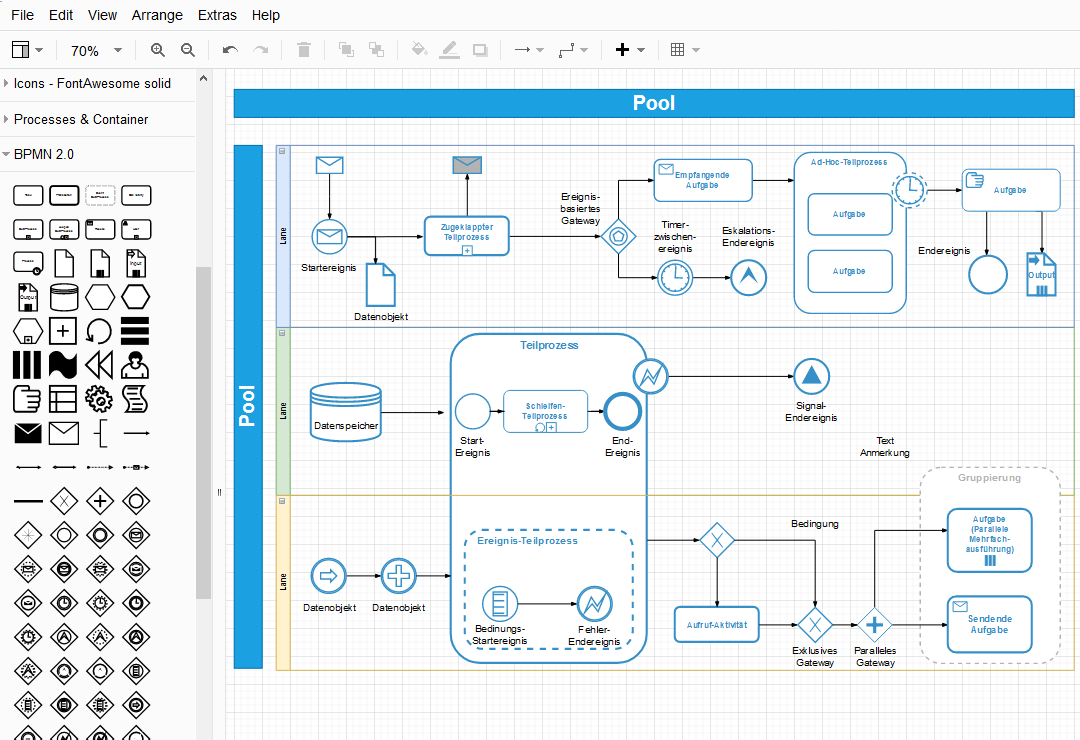This screenshot has height=740, width=1080.
Task: Undo the last action
Action: 230,50
